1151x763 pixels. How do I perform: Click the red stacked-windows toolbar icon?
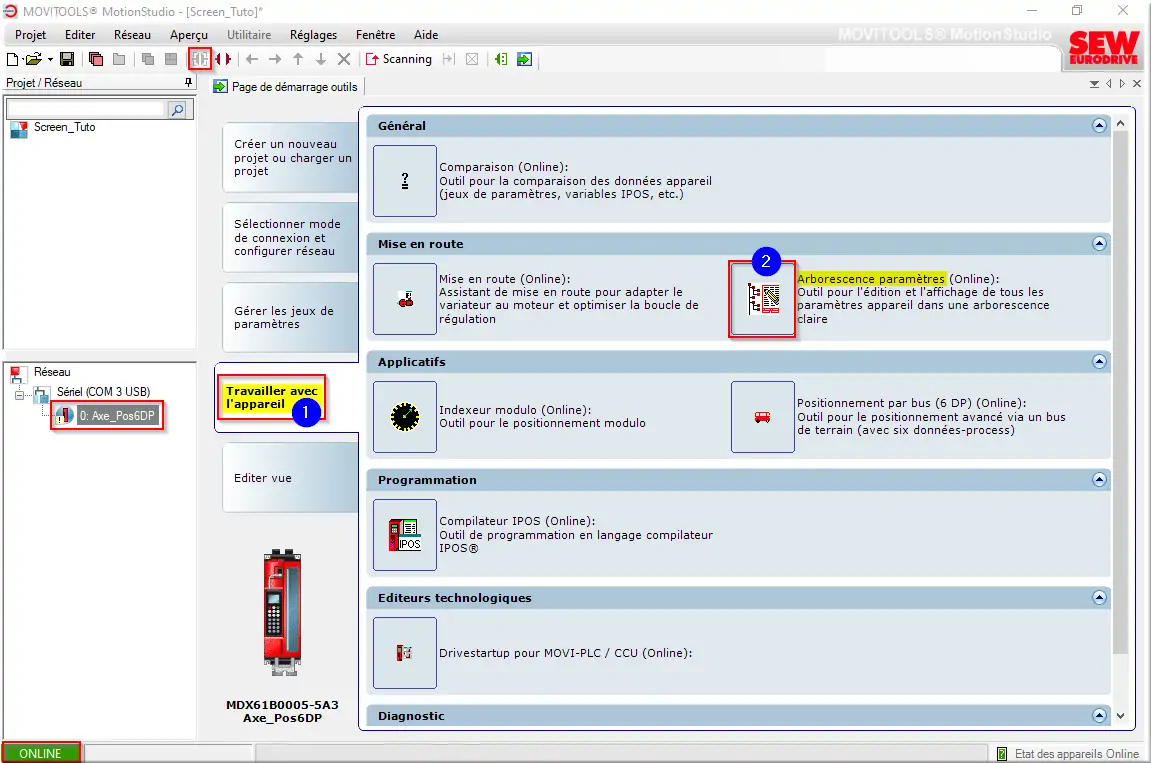pyautogui.click(x=95, y=59)
